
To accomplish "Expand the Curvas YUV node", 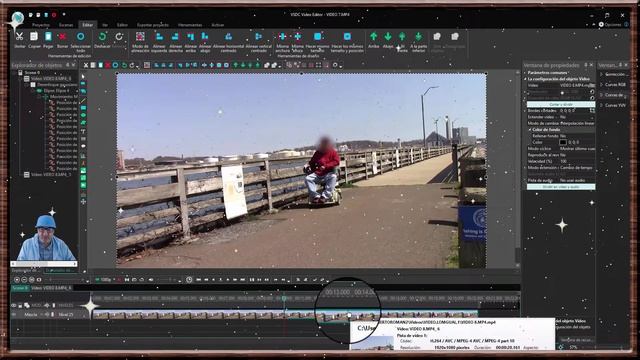I will (601, 105).
